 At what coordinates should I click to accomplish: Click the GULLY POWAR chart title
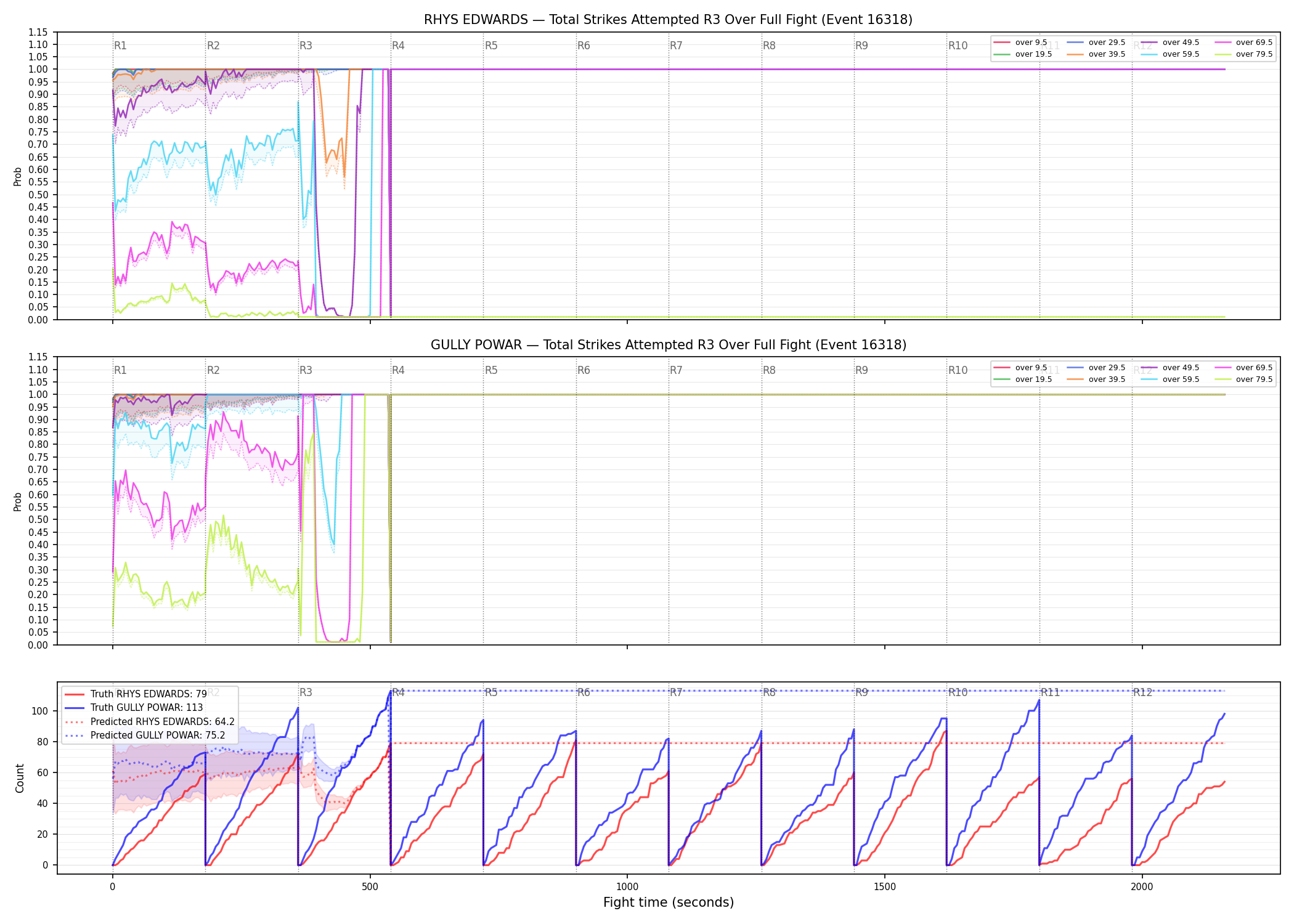[668, 345]
